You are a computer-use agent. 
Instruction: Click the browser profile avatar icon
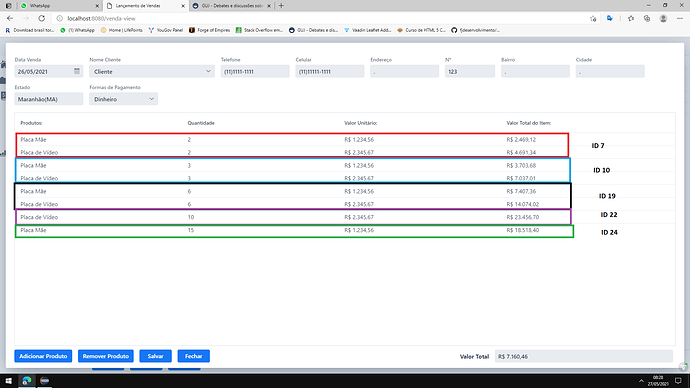tap(663, 18)
